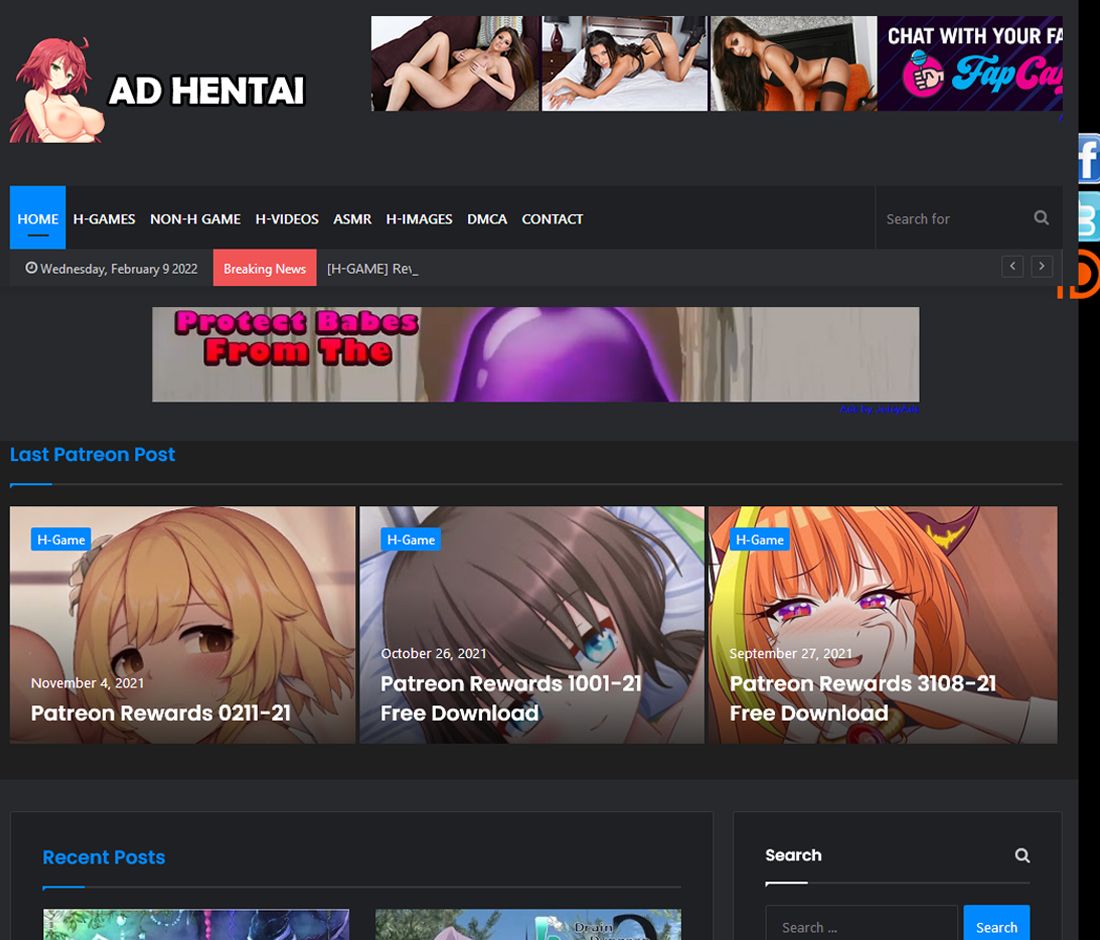Toggle the H-Game label on the November post
The height and width of the screenshot is (940, 1100).
coord(60,539)
